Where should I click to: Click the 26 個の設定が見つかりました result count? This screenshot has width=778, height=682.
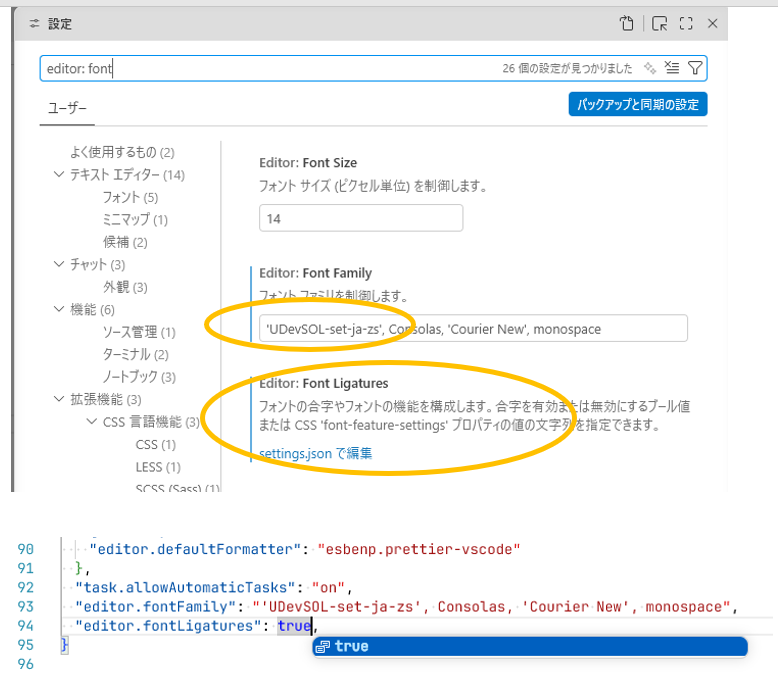[x=567, y=68]
